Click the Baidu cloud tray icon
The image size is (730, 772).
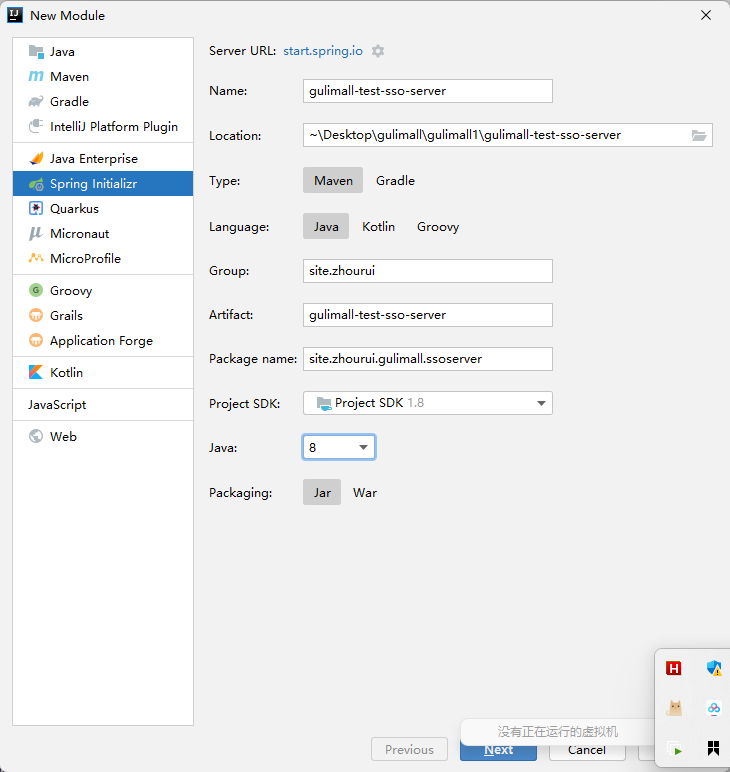[x=714, y=708]
